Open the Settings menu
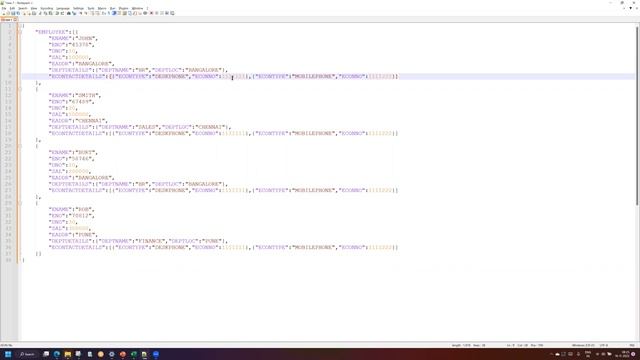The image size is (640, 360). (x=78, y=8)
